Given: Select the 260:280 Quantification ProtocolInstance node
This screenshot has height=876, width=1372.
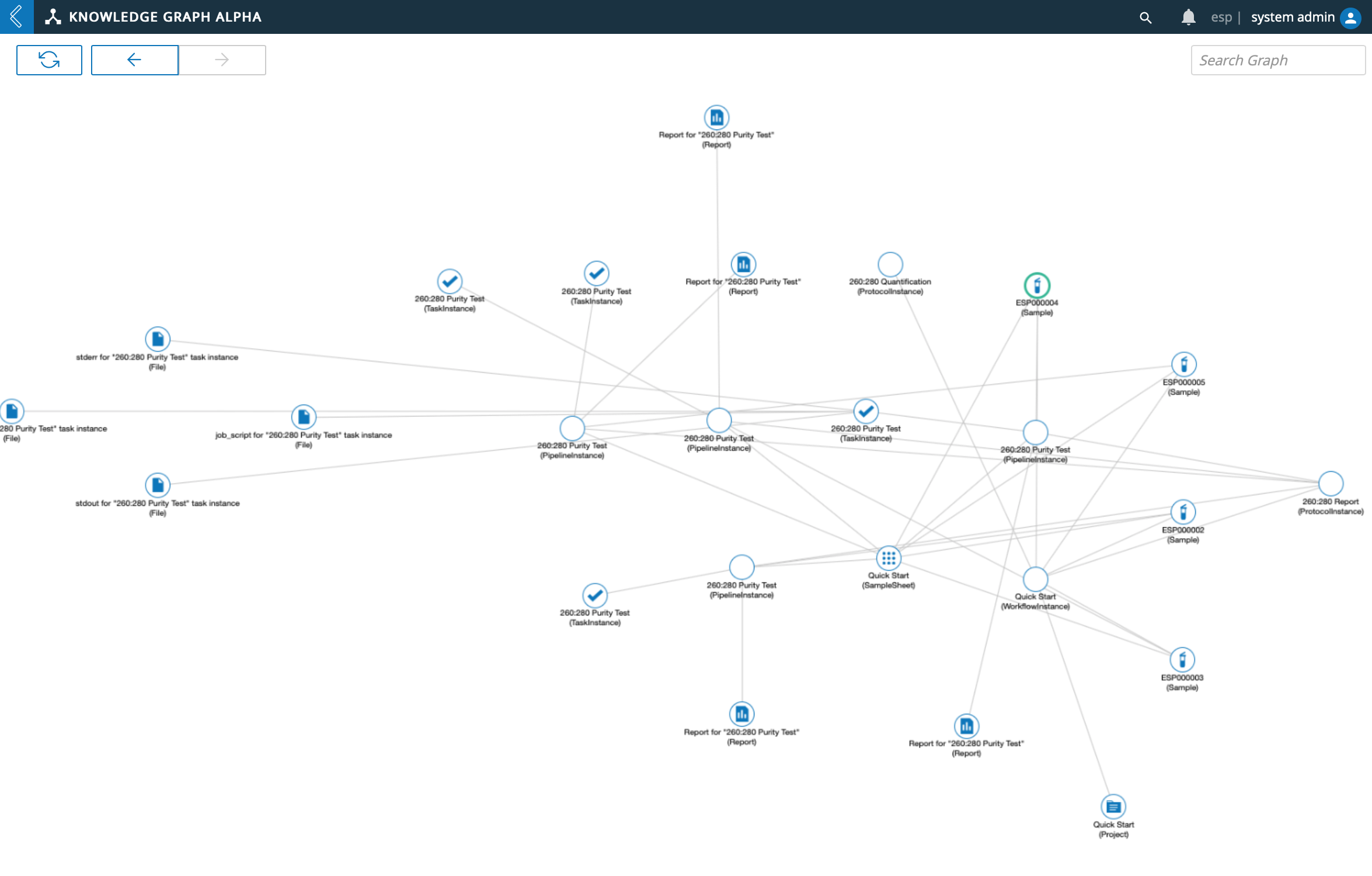Looking at the screenshot, I should [890, 265].
